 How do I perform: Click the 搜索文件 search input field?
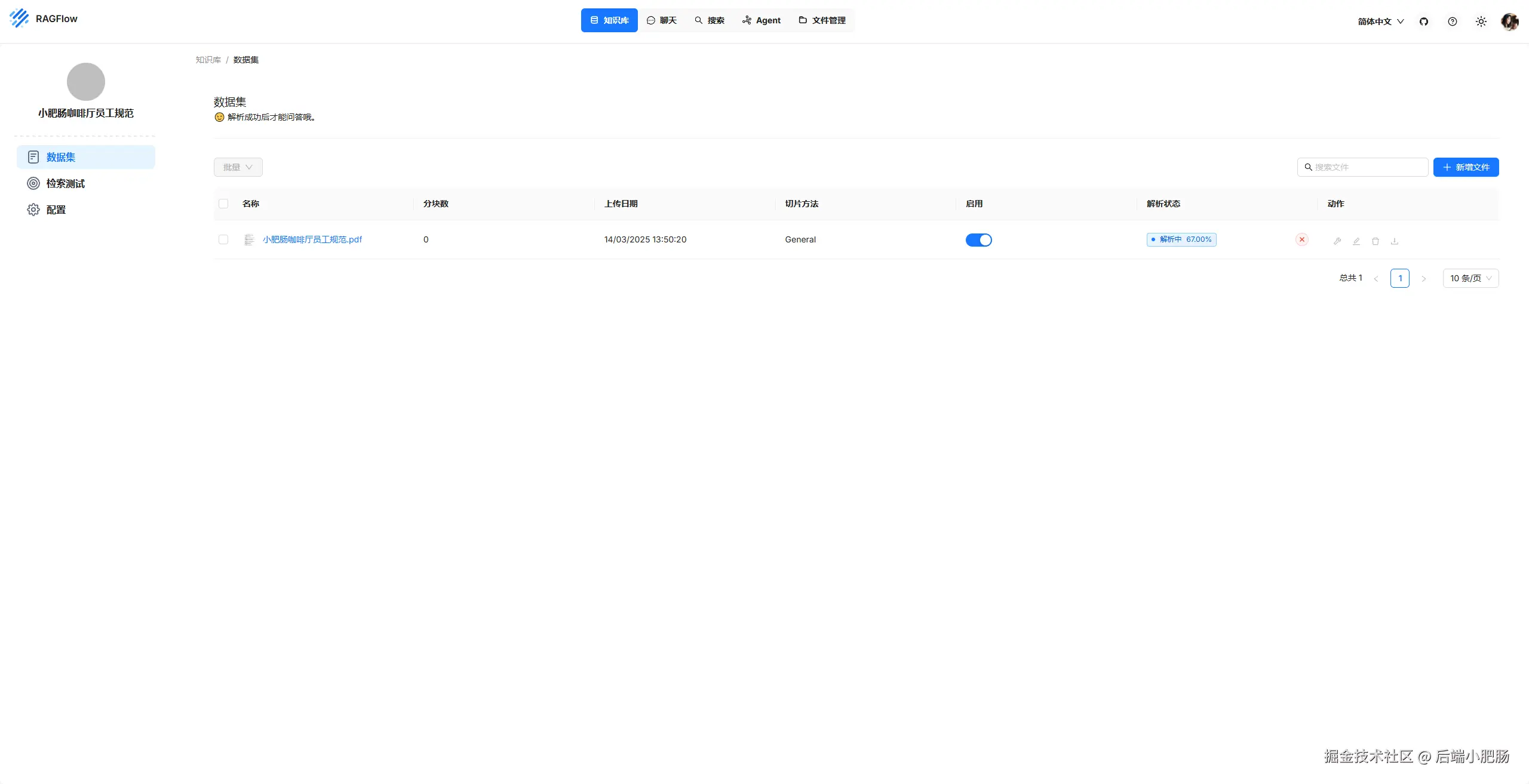(x=1368, y=167)
